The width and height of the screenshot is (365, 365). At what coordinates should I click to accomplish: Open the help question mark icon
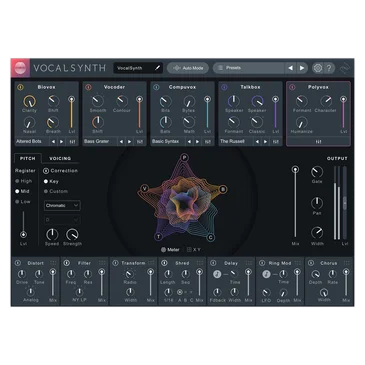click(x=329, y=68)
